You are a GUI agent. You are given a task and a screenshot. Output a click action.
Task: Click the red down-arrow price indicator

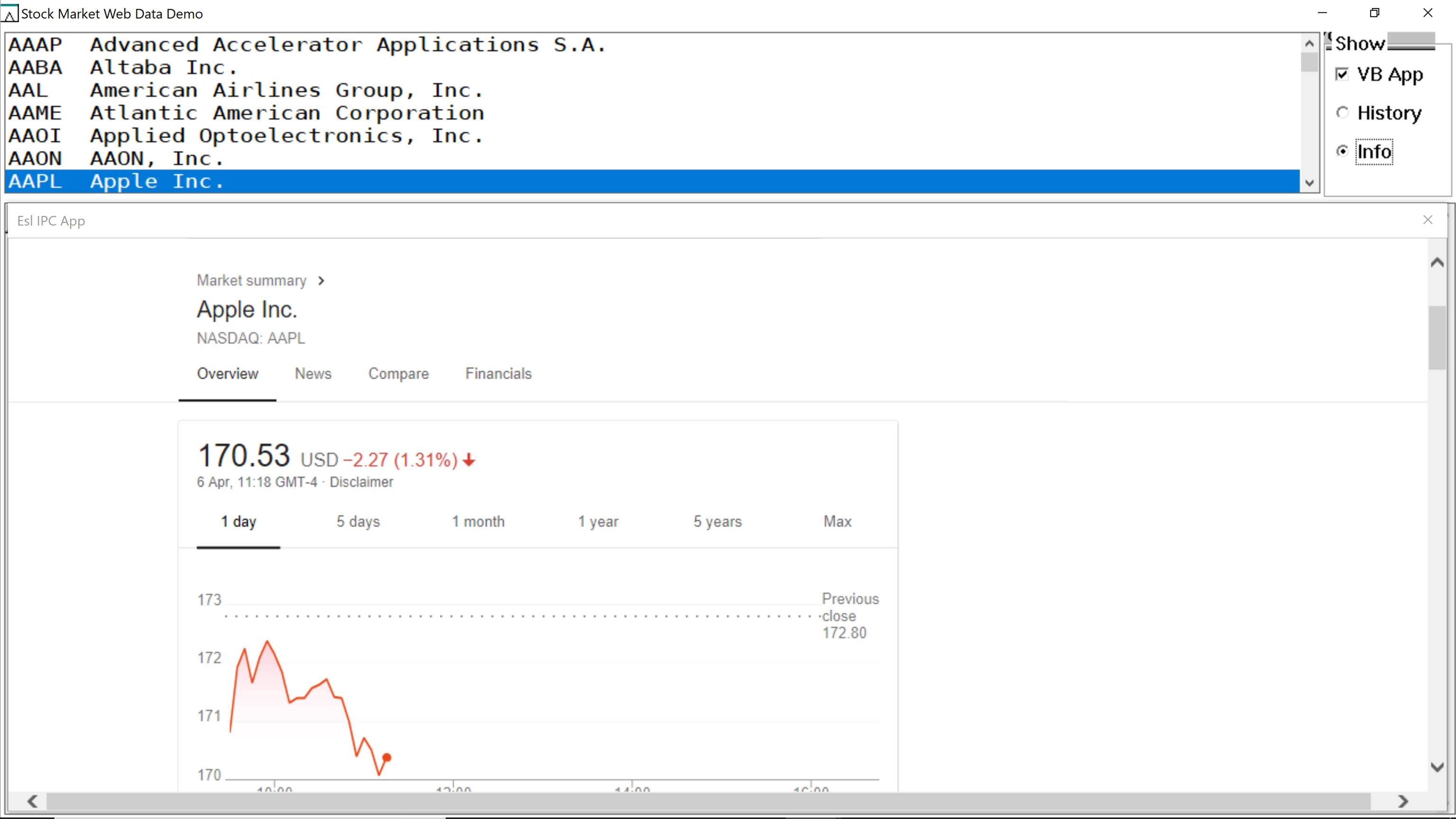[x=469, y=460]
